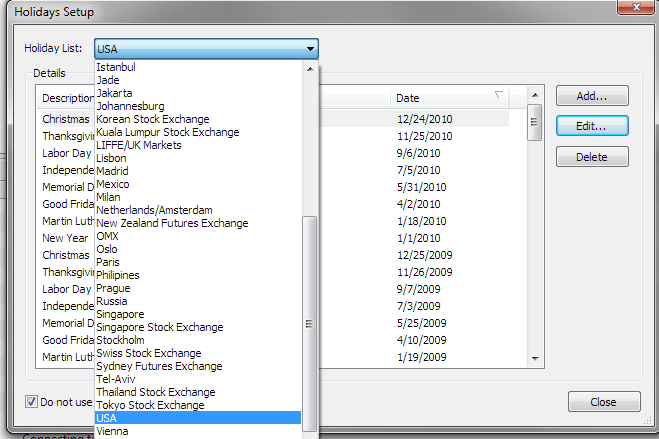Select date 9/7/2009 cell

point(419,289)
